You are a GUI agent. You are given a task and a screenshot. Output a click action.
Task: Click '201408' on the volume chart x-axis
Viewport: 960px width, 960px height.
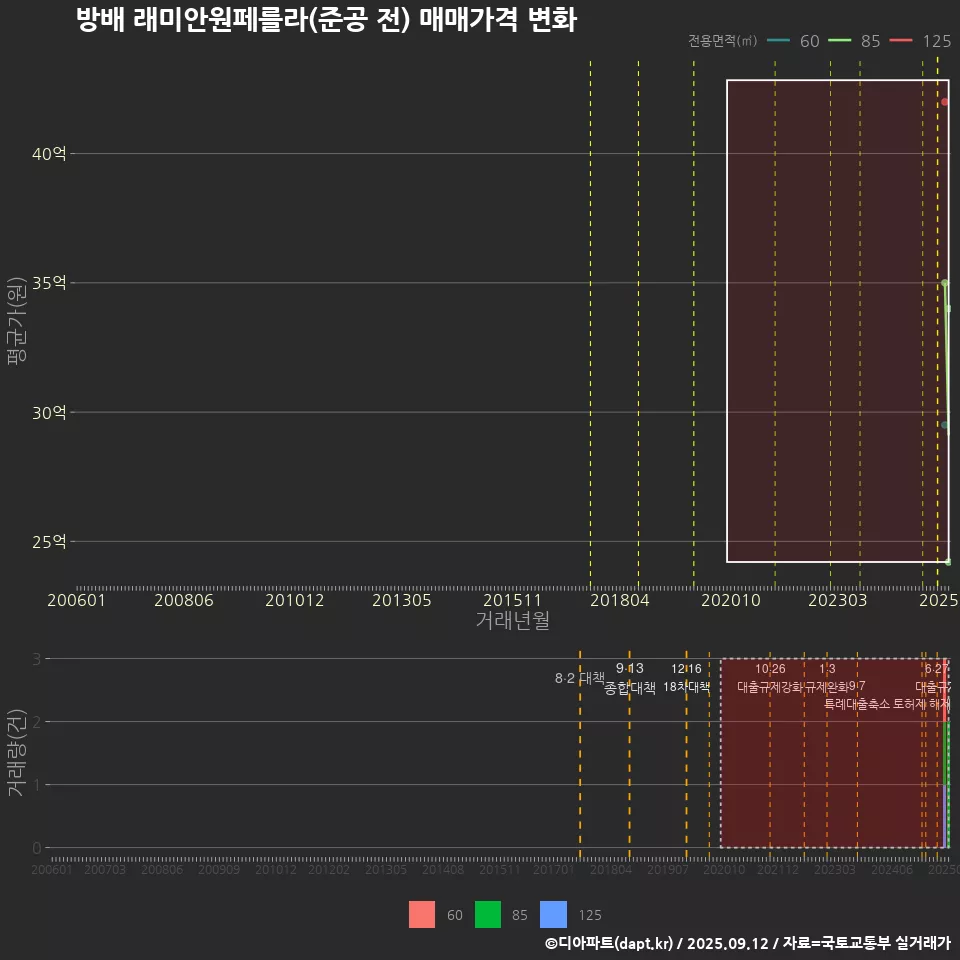point(443,869)
